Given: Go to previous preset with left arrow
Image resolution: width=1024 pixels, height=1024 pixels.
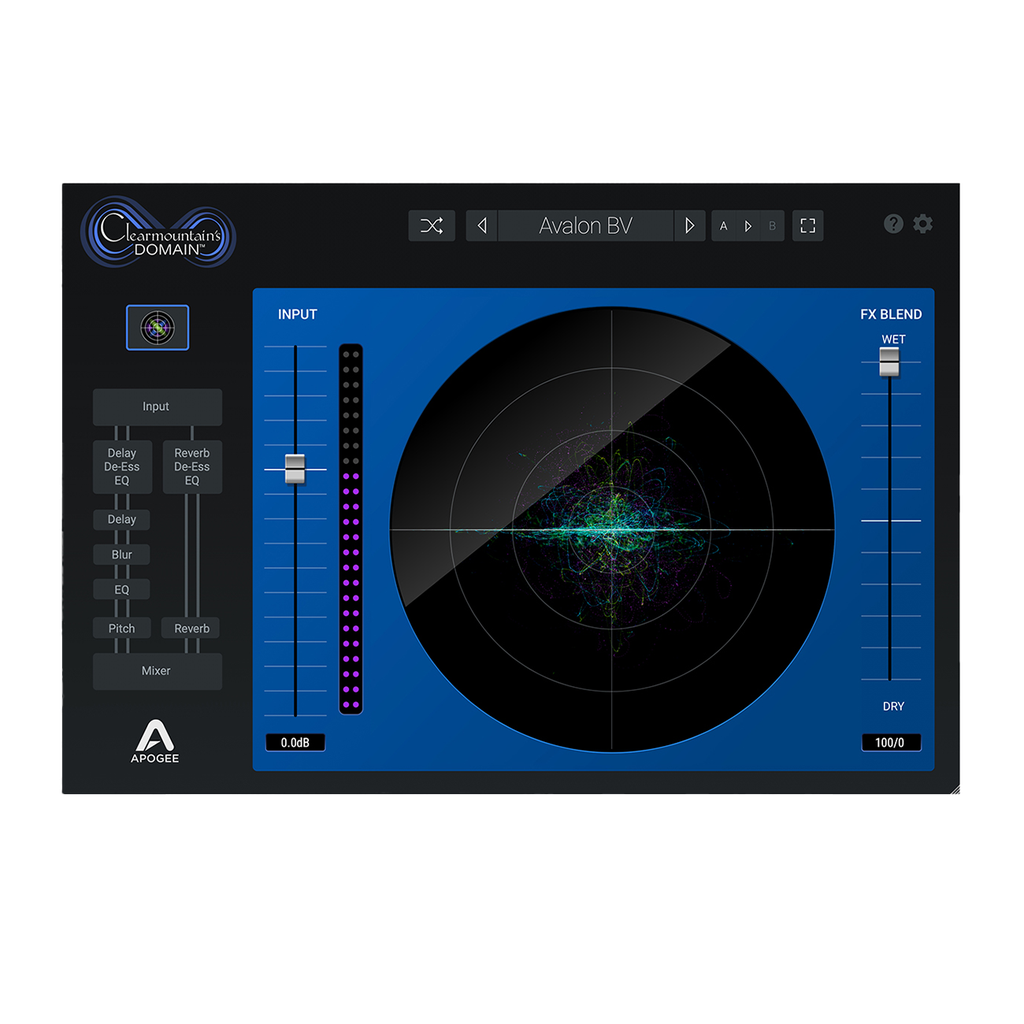Looking at the screenshot, I should coord(482,226).
